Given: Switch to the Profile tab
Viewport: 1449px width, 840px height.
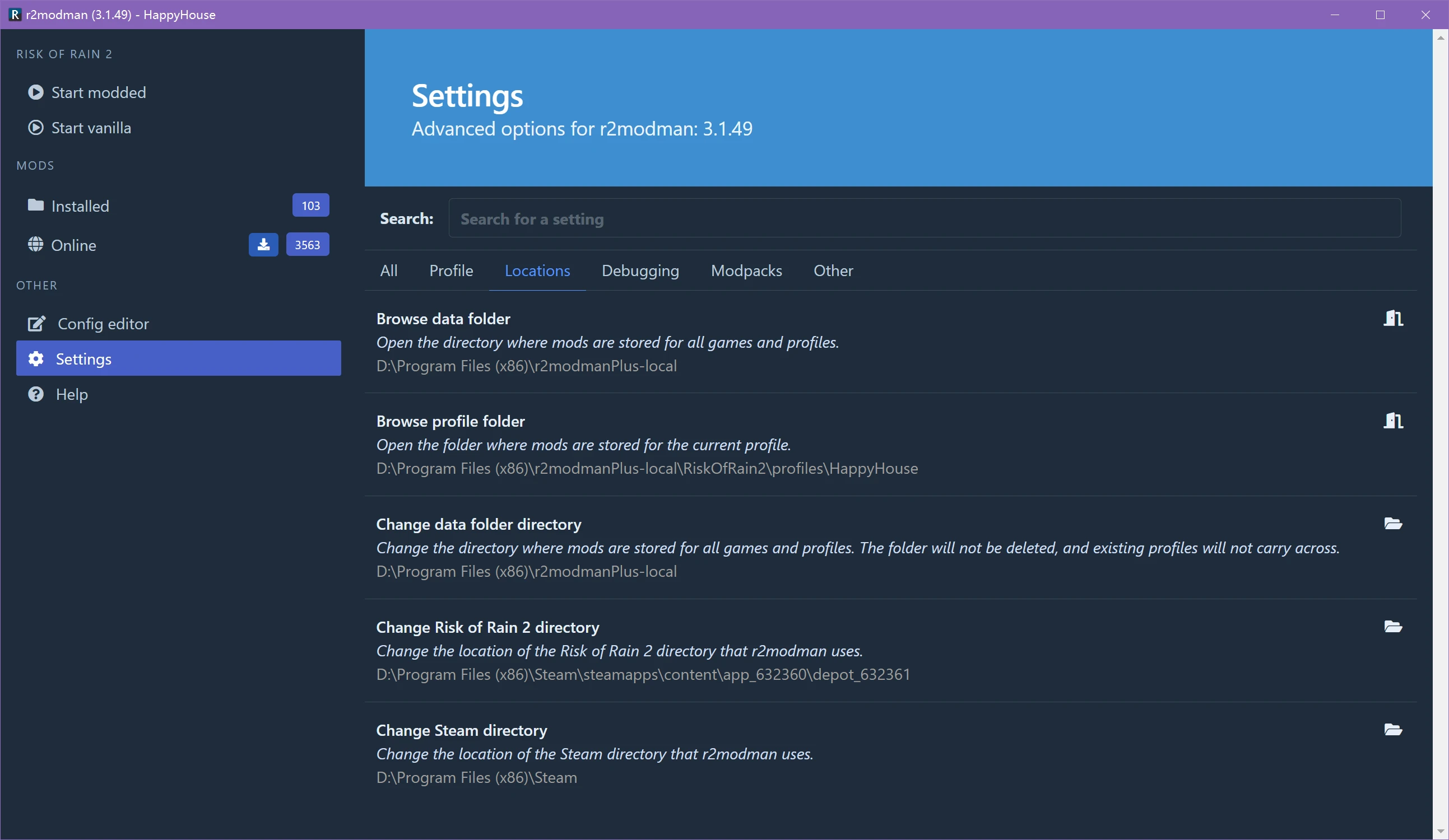Looking at the screenshot, I should 451,270.
